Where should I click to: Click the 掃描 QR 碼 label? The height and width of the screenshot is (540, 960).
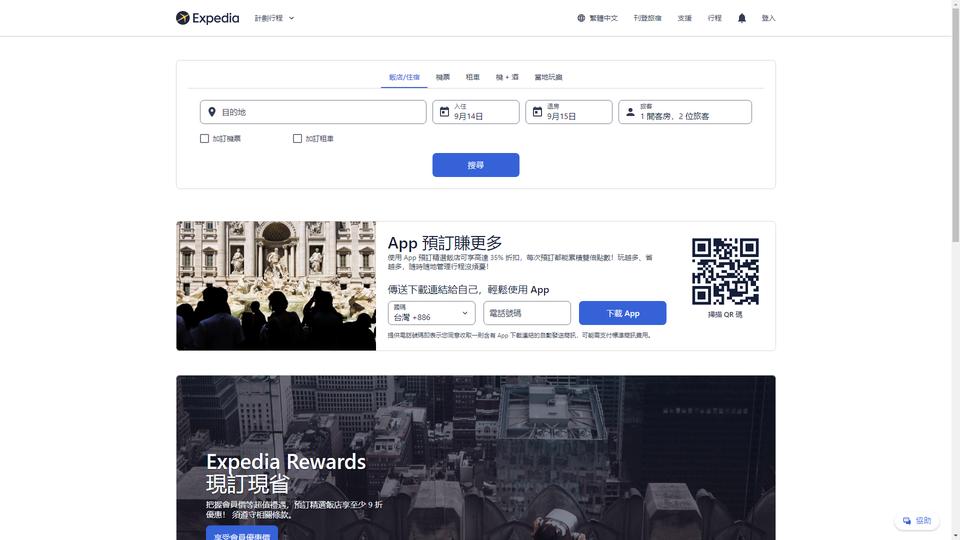(725, 315)
